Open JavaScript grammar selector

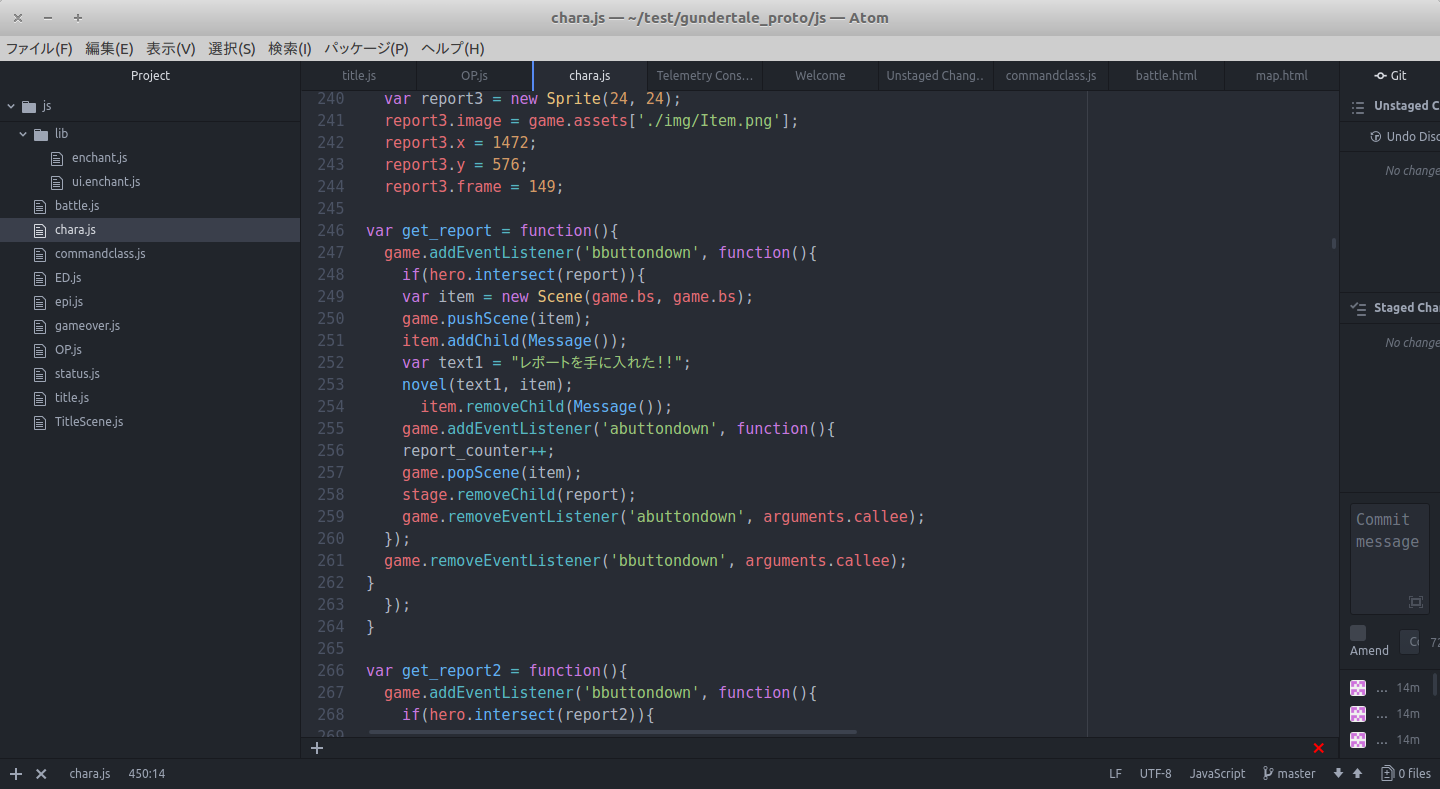pos(1217,774)
